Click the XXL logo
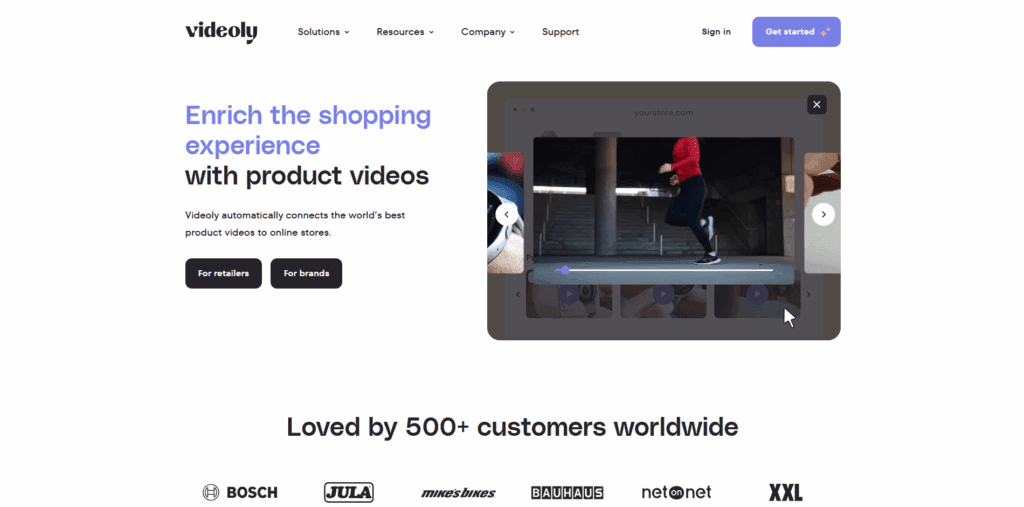This screenshot has width=1024, height=507. tap(786, 493)
